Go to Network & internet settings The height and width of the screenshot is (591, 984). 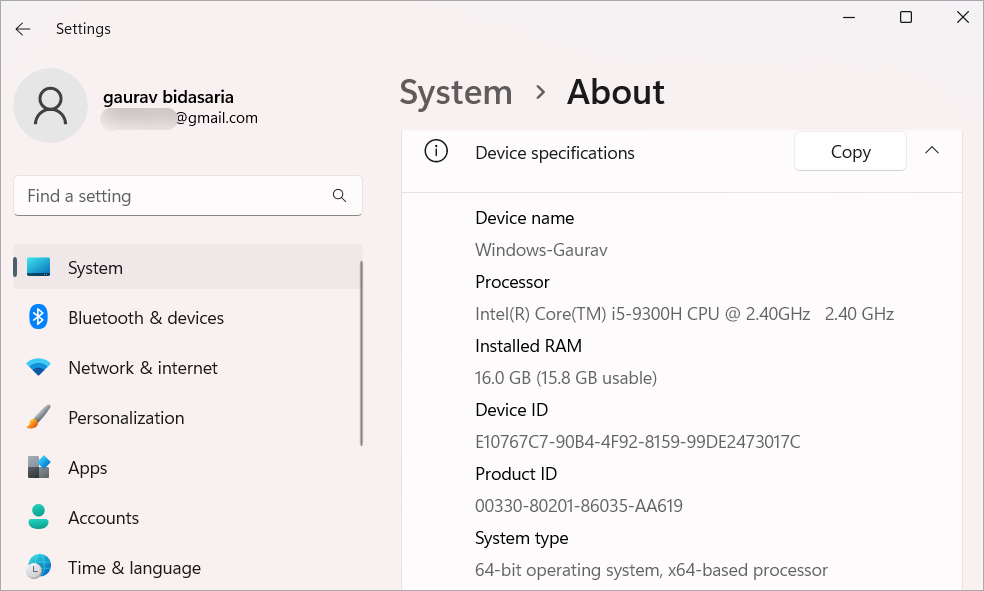(188, 368)
